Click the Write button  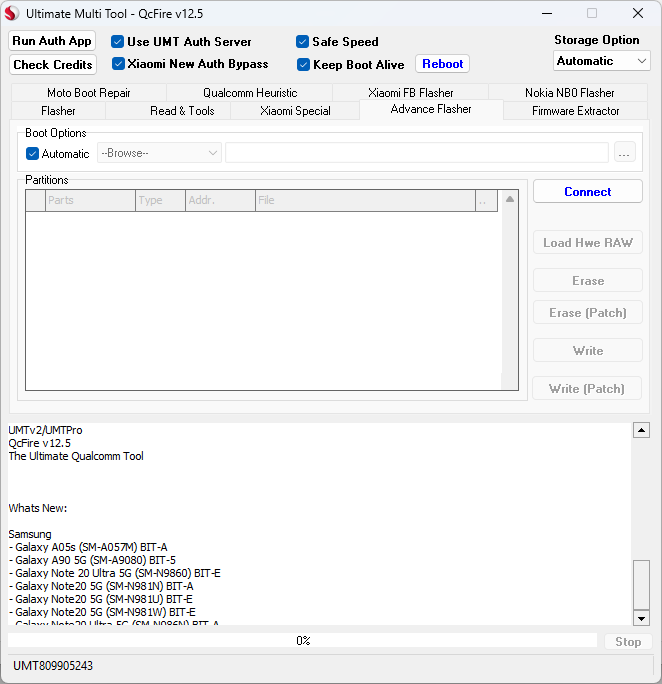click(587, 351)
